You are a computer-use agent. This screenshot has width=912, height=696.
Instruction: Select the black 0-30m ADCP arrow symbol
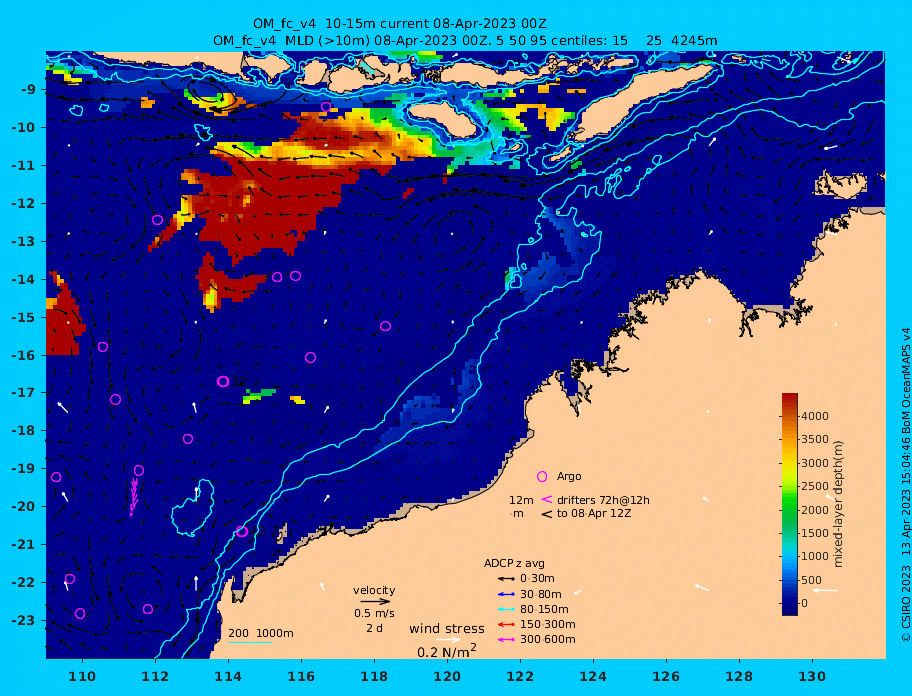tap(506, 579)
